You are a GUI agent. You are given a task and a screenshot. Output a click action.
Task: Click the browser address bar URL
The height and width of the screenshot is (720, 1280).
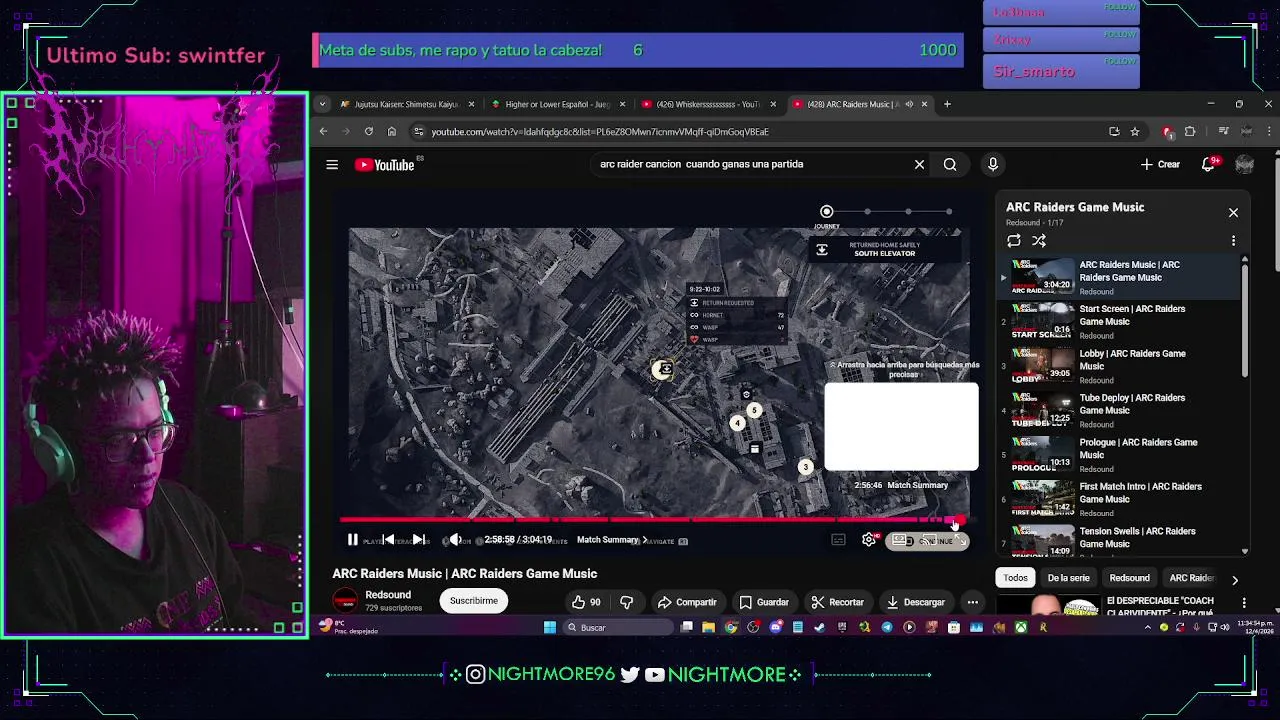pyautogui.click(x=600, y=132)
